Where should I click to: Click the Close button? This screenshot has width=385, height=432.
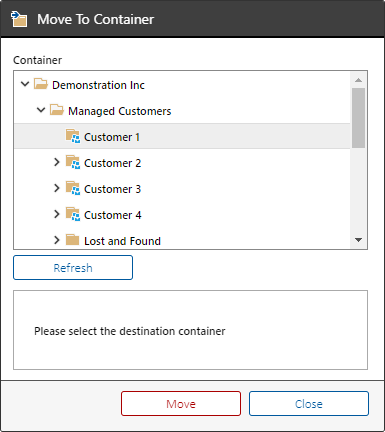click(309, 404)
